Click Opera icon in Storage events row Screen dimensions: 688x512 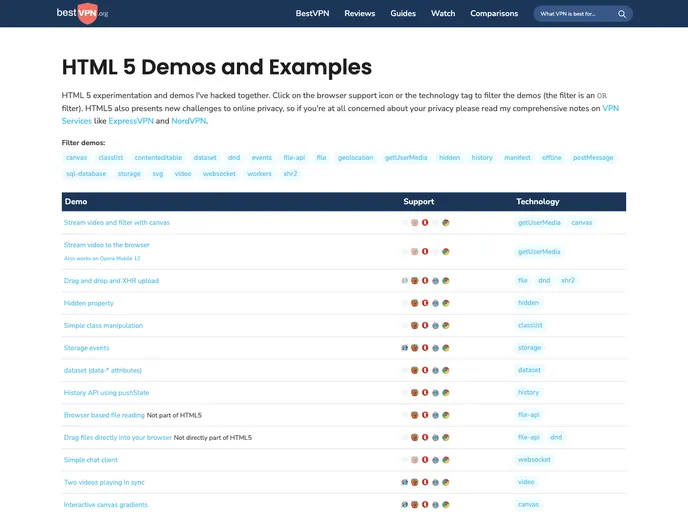click(425, 348)
